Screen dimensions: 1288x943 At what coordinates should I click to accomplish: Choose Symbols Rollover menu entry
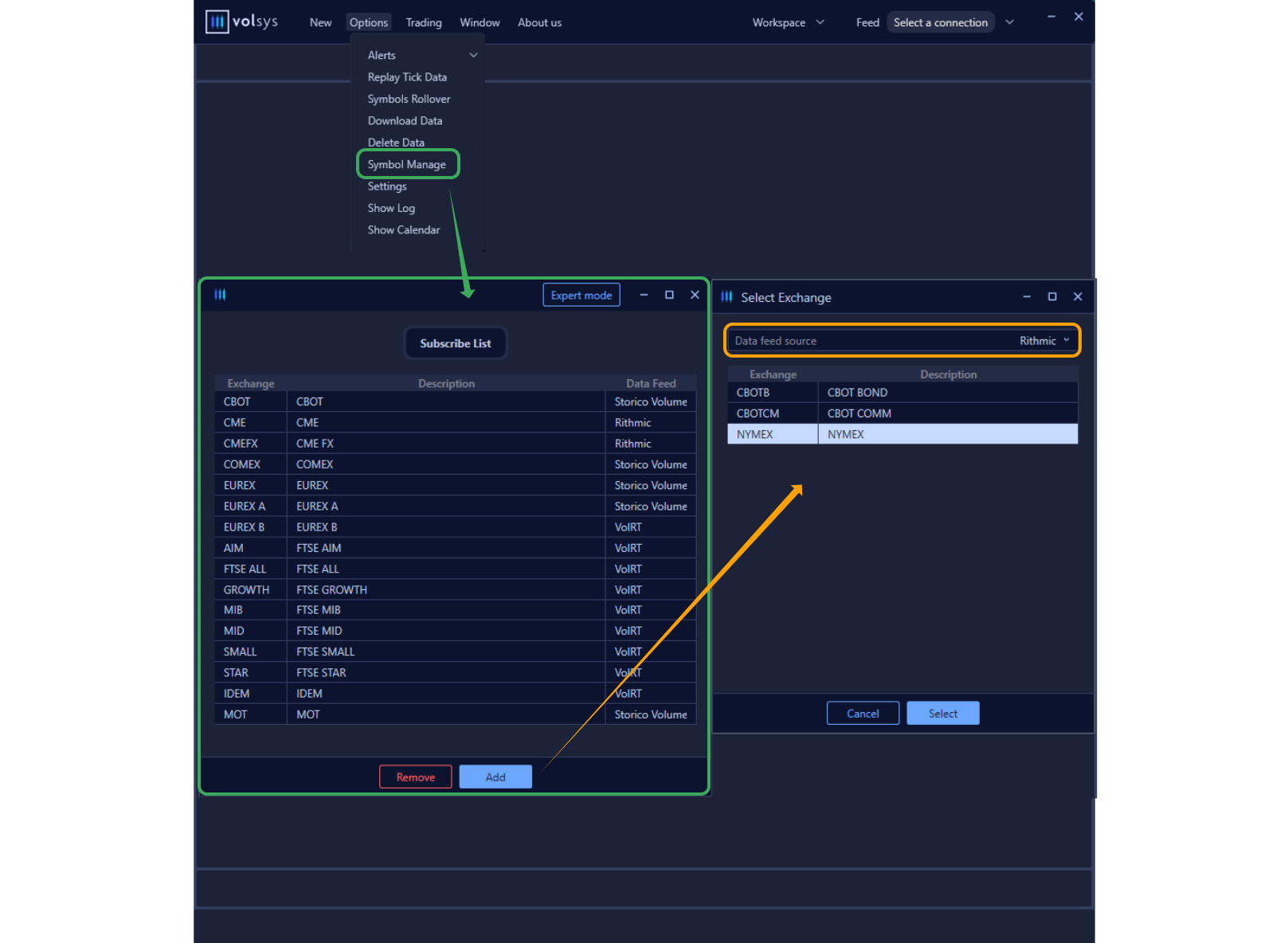coord(409,99)
